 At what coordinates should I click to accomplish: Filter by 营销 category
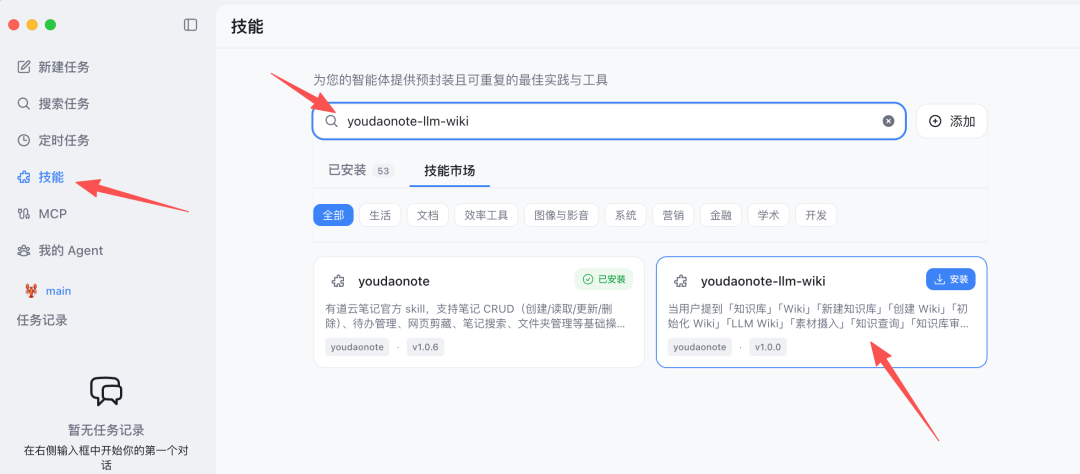pyautogui.click(x=673, y=215)
